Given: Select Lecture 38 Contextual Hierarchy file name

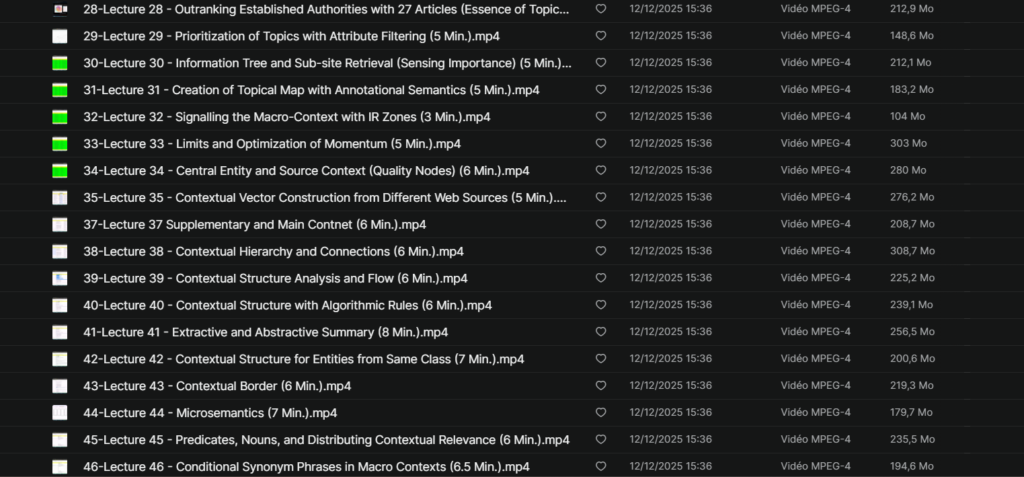Looking at the screenshot, I should tap(274, 252).
